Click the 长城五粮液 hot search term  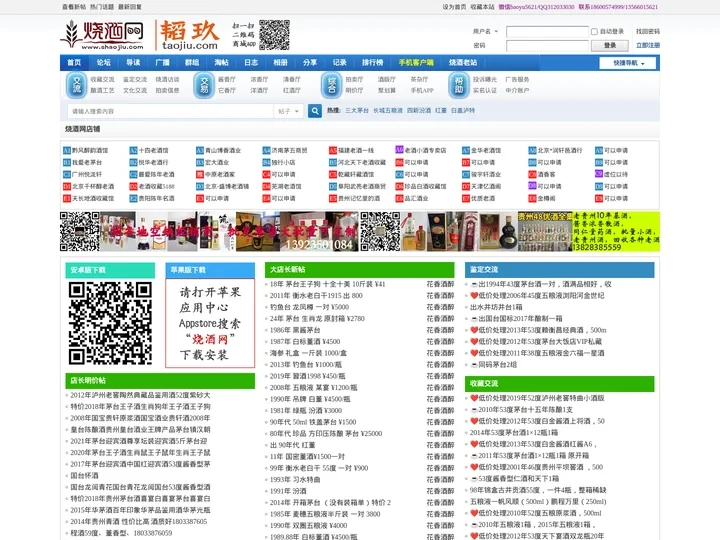388,111
